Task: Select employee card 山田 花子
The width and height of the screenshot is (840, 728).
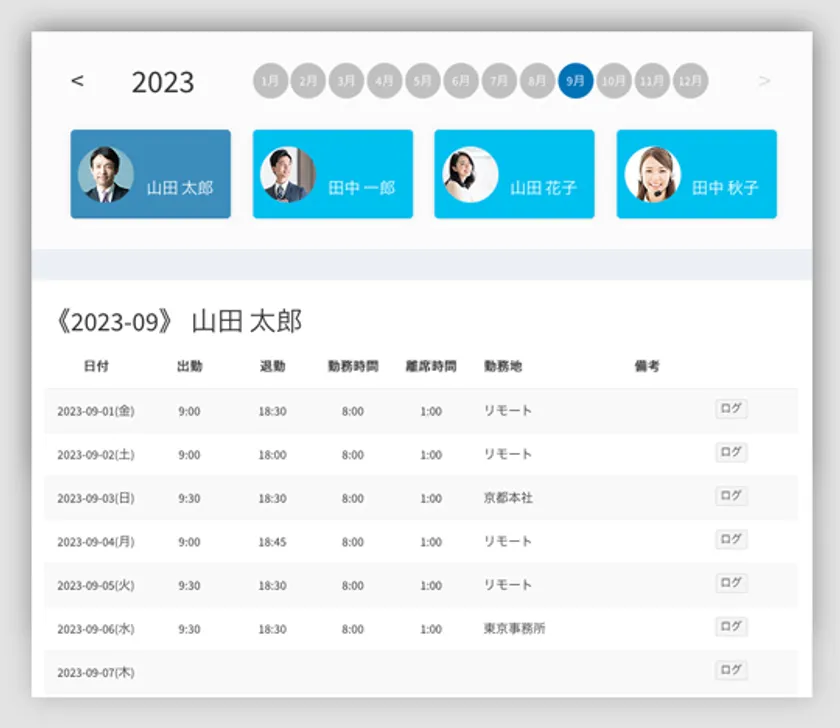Action: click(x=514, y=174)
